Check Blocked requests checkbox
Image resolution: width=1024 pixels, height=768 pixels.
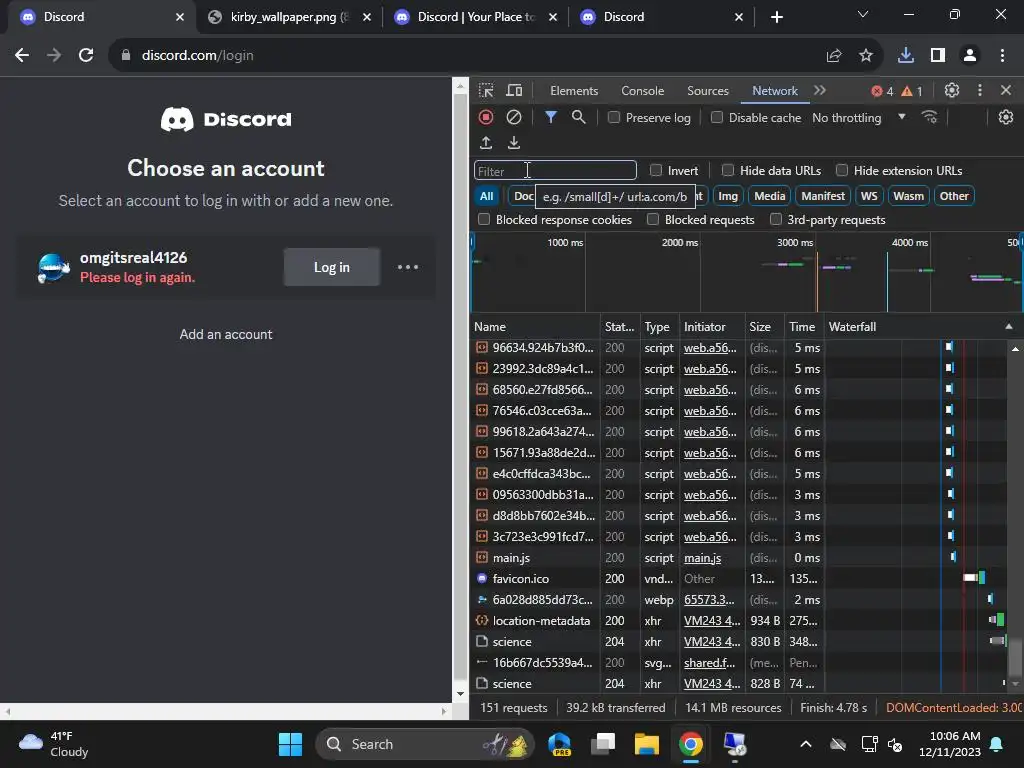pyautogui.click(x=653, y=219)
